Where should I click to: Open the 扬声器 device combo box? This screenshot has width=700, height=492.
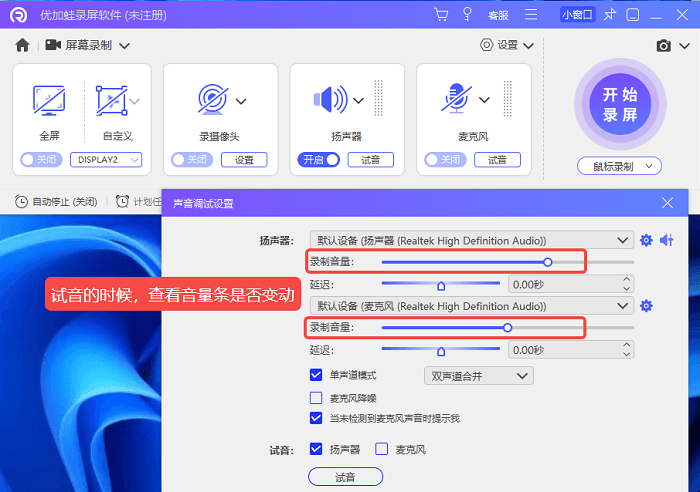pyautogui.click(x=472, y=240)
